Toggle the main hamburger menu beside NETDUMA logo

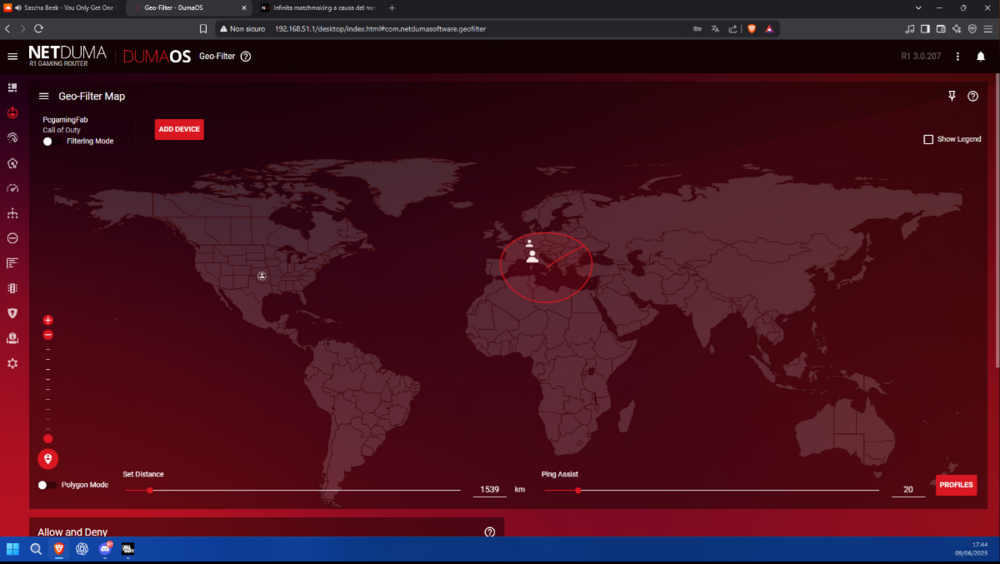(x=12, y=56)
